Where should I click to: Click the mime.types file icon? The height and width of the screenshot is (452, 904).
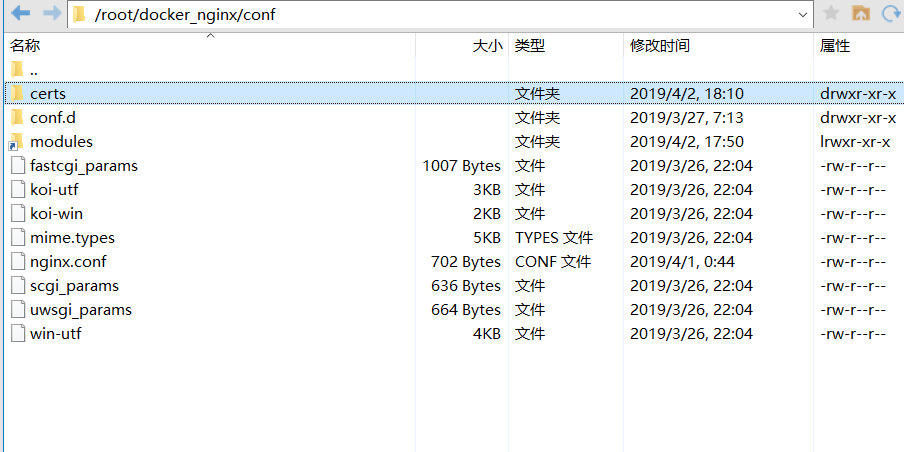pyautogui.click(x=18, y=238)
